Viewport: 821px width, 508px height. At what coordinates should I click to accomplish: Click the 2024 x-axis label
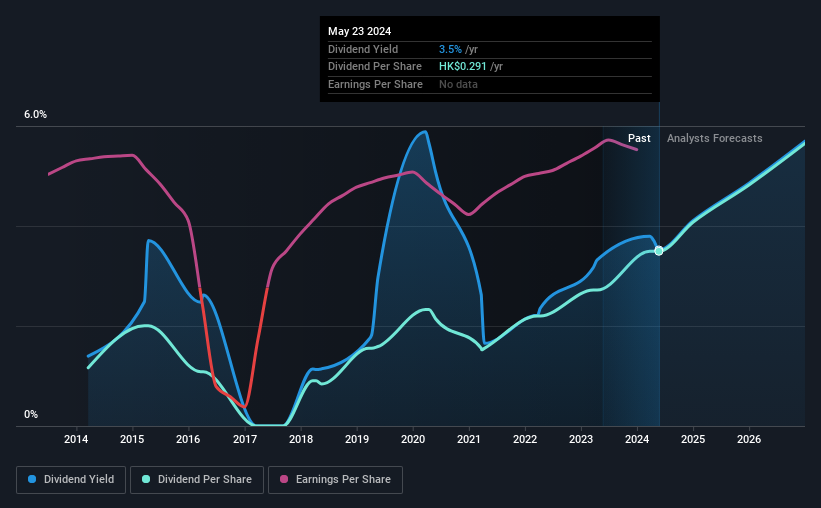pyautogui.click(x=637, y=439)
